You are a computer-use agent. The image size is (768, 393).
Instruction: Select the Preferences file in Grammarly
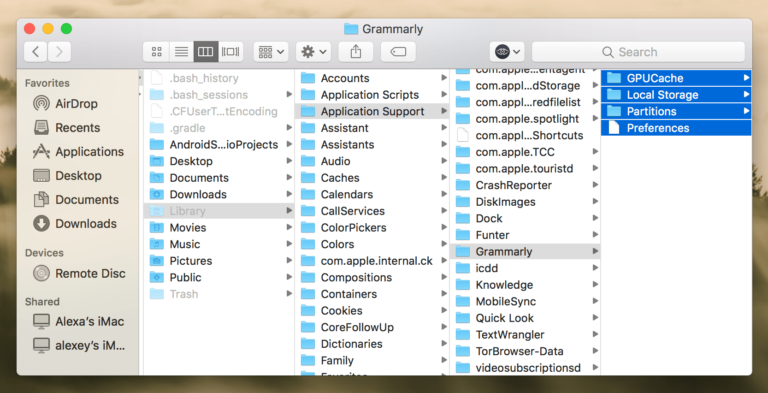(676, 128)
